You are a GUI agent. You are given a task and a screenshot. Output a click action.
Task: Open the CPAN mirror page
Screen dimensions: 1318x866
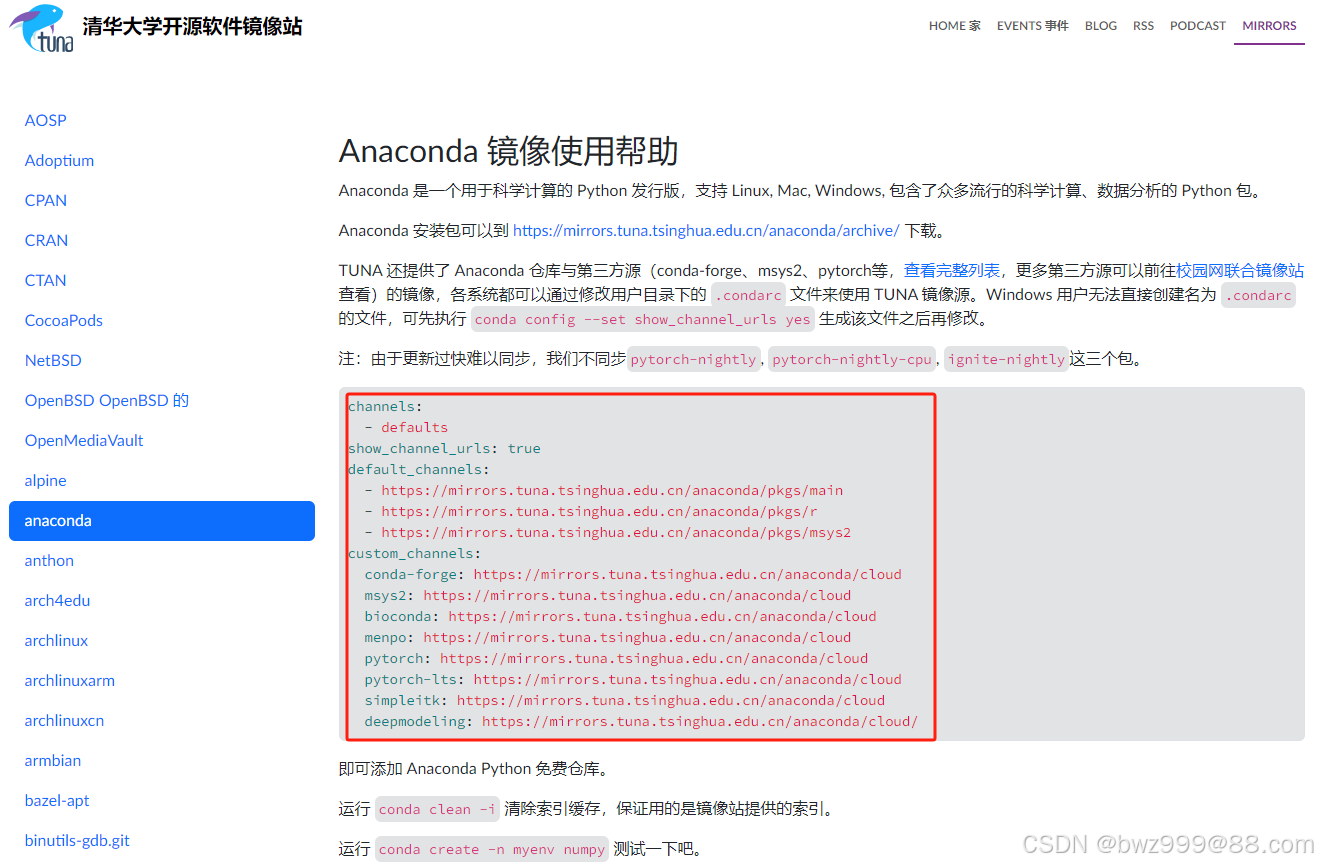click(45, 200)
